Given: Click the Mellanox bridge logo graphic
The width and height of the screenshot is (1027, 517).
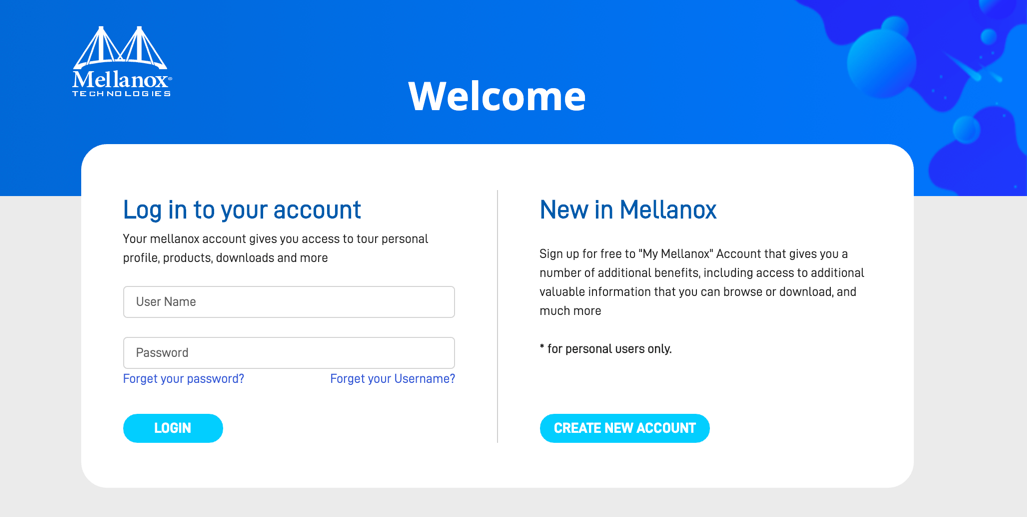Looking at the screenshot, I should point(120,47).
